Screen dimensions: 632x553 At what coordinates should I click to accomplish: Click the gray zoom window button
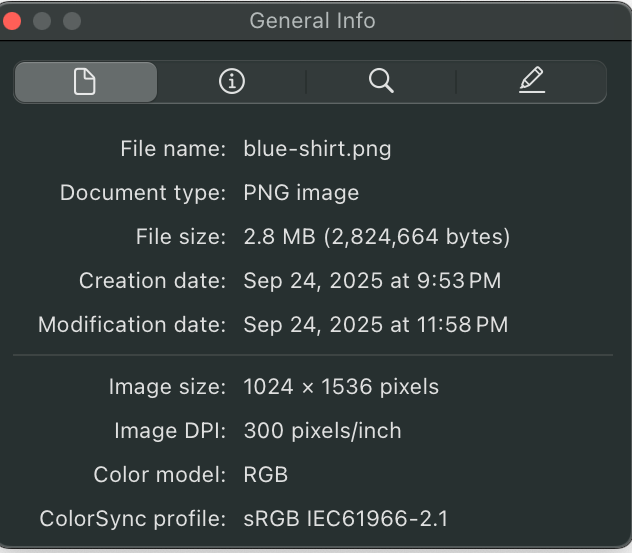[x=72, y=20]
